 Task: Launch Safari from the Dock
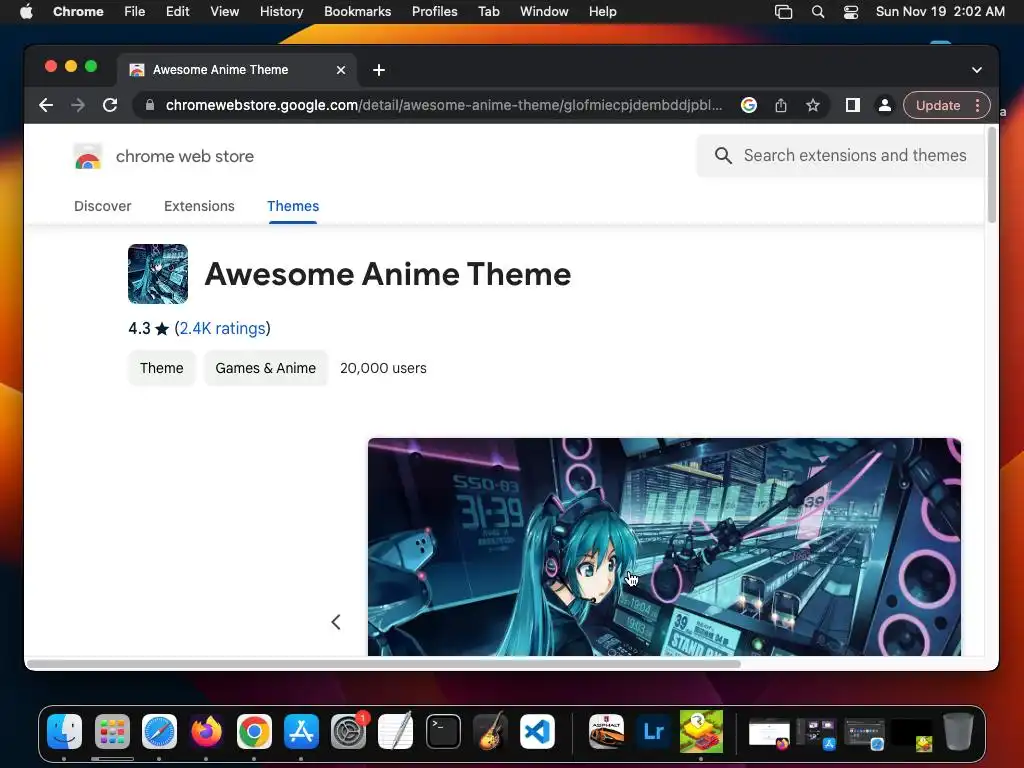pyautogui.click(x=159, y=732)
